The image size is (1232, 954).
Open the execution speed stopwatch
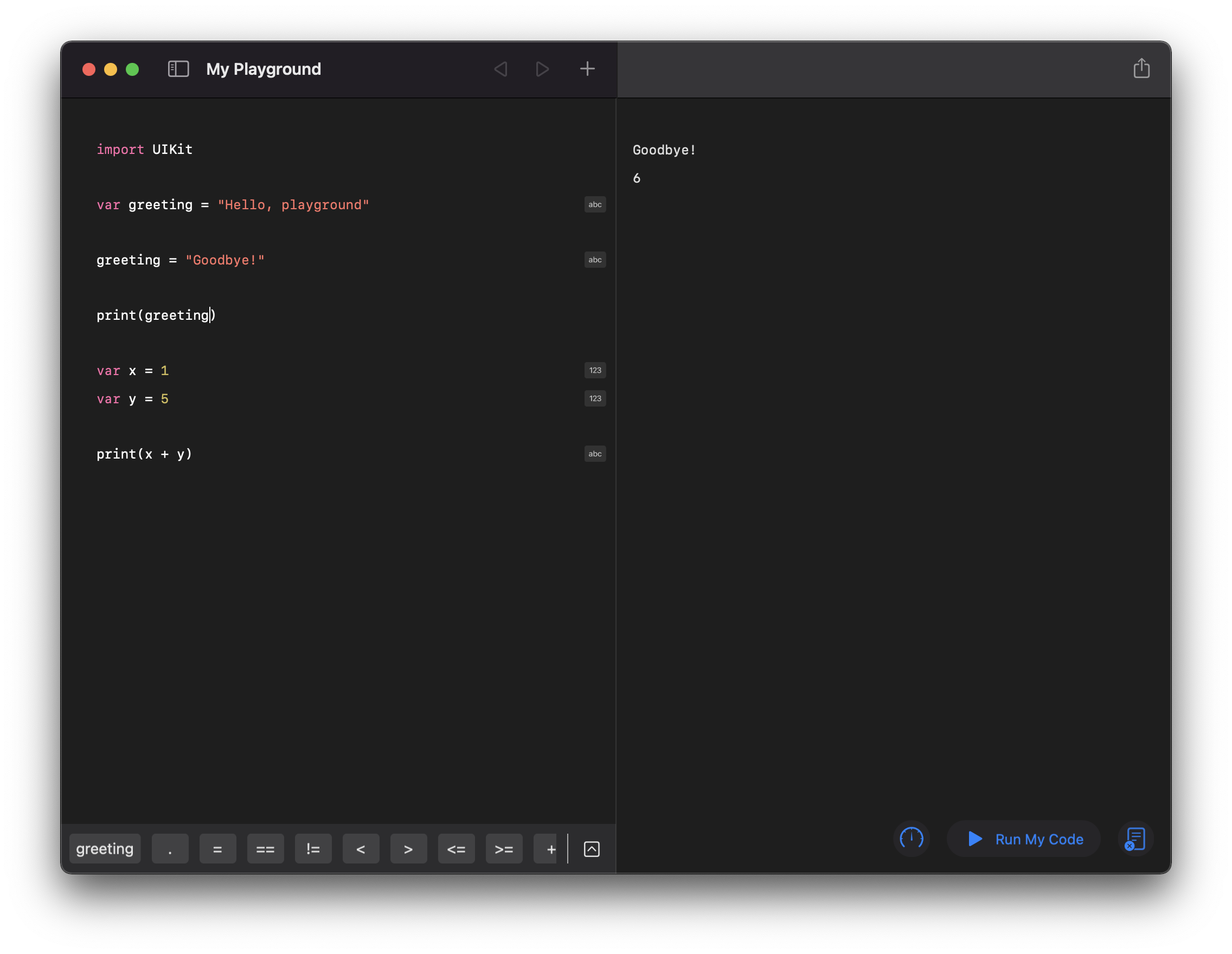point(912,839)
